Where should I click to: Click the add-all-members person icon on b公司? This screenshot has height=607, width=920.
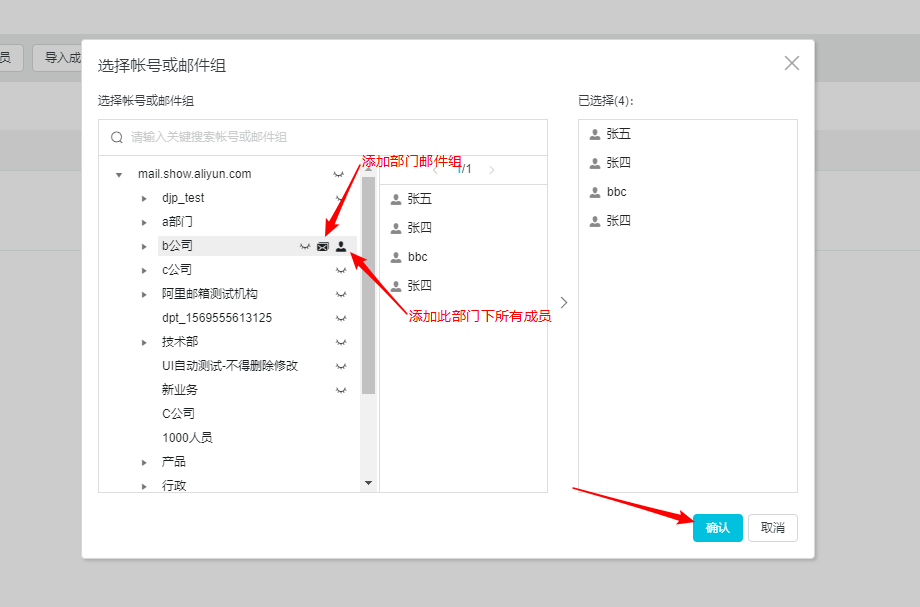pyautogui.click(x=340, y=246)
